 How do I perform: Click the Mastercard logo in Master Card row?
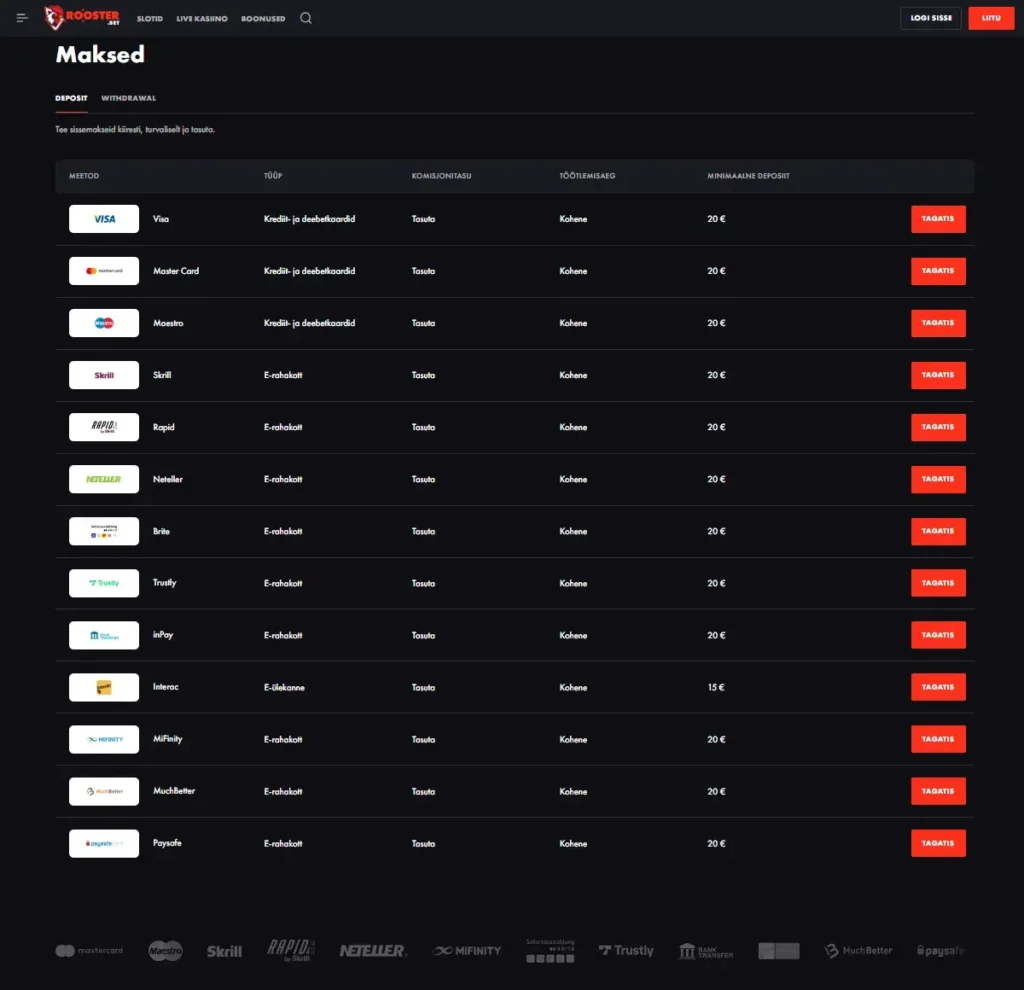coord(104,271)
